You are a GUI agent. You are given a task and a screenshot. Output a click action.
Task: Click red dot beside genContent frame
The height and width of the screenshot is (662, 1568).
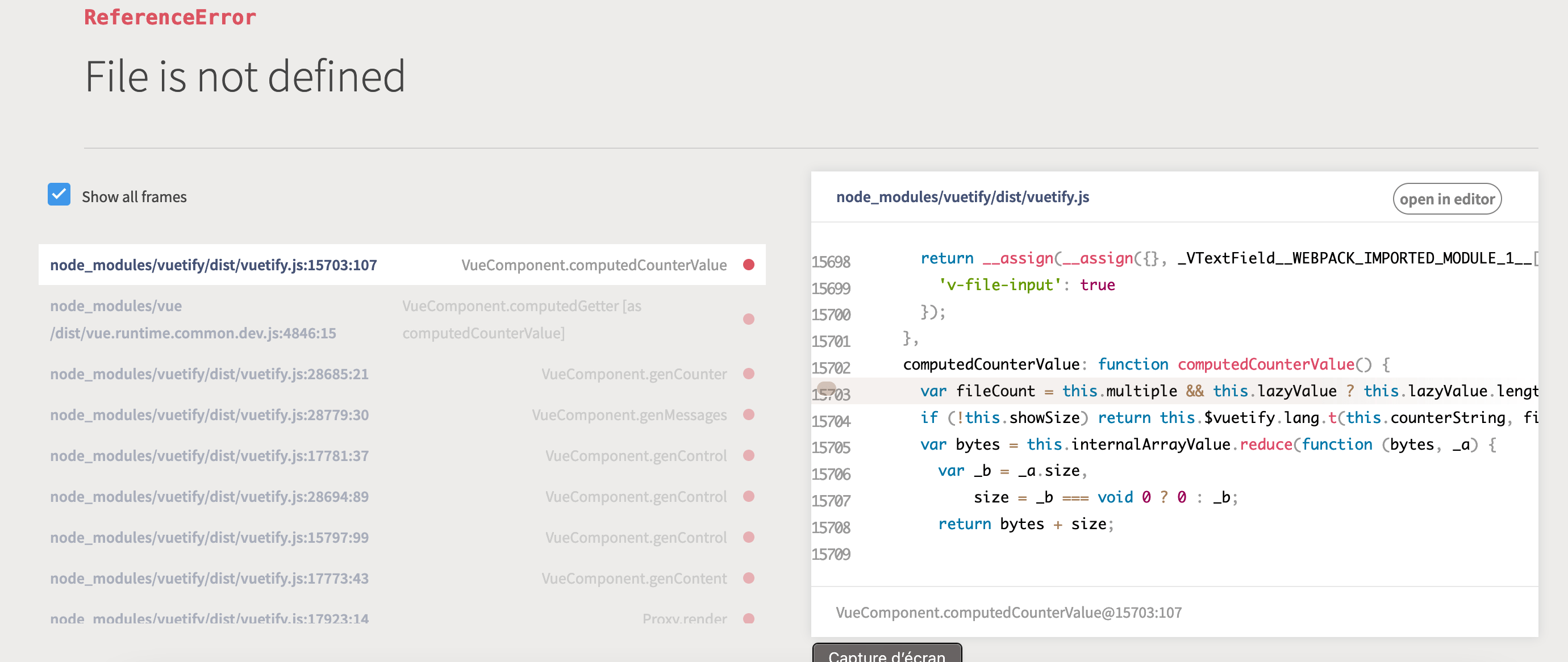749,578
